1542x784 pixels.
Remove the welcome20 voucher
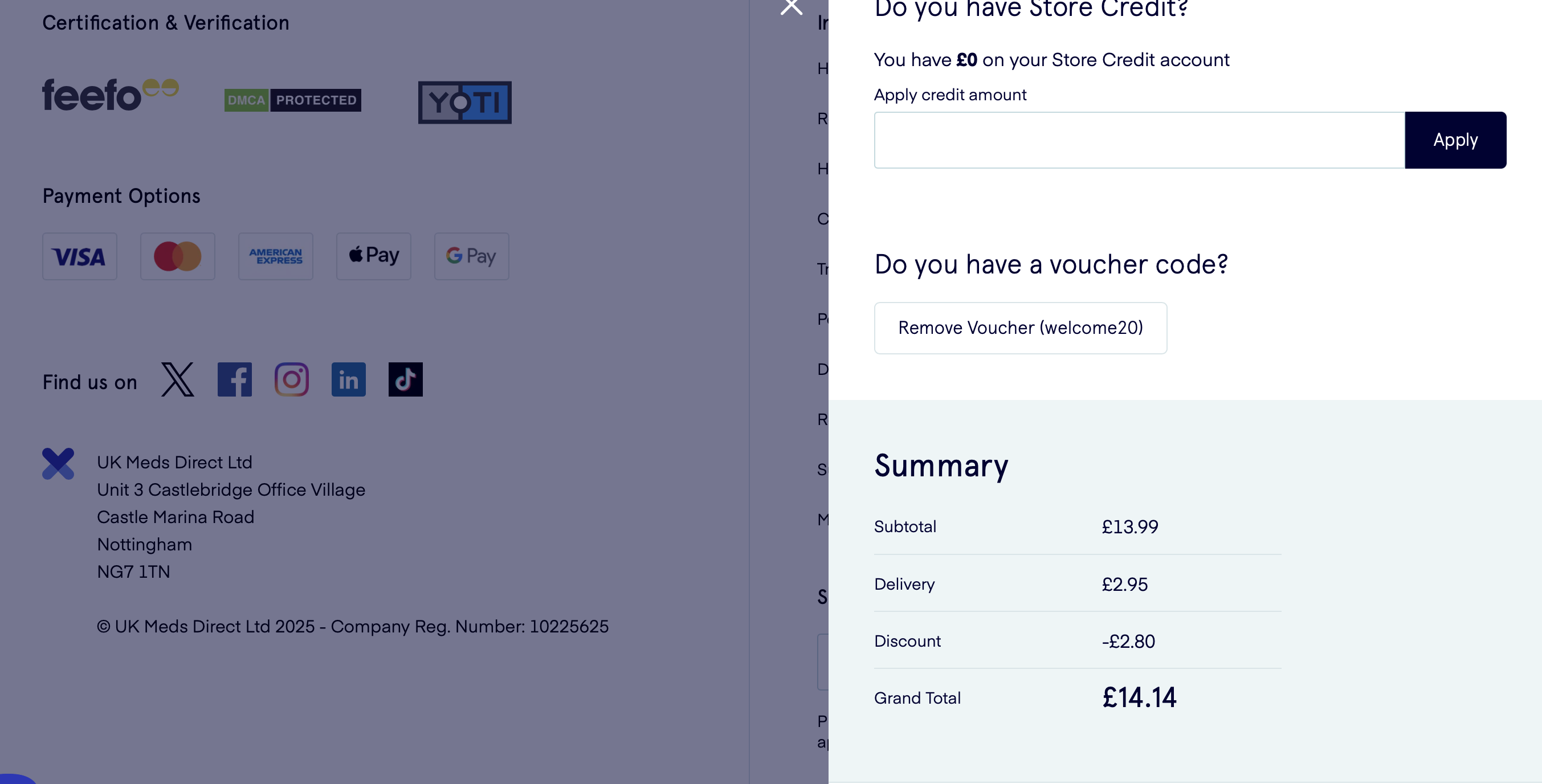coord(1020,328)
